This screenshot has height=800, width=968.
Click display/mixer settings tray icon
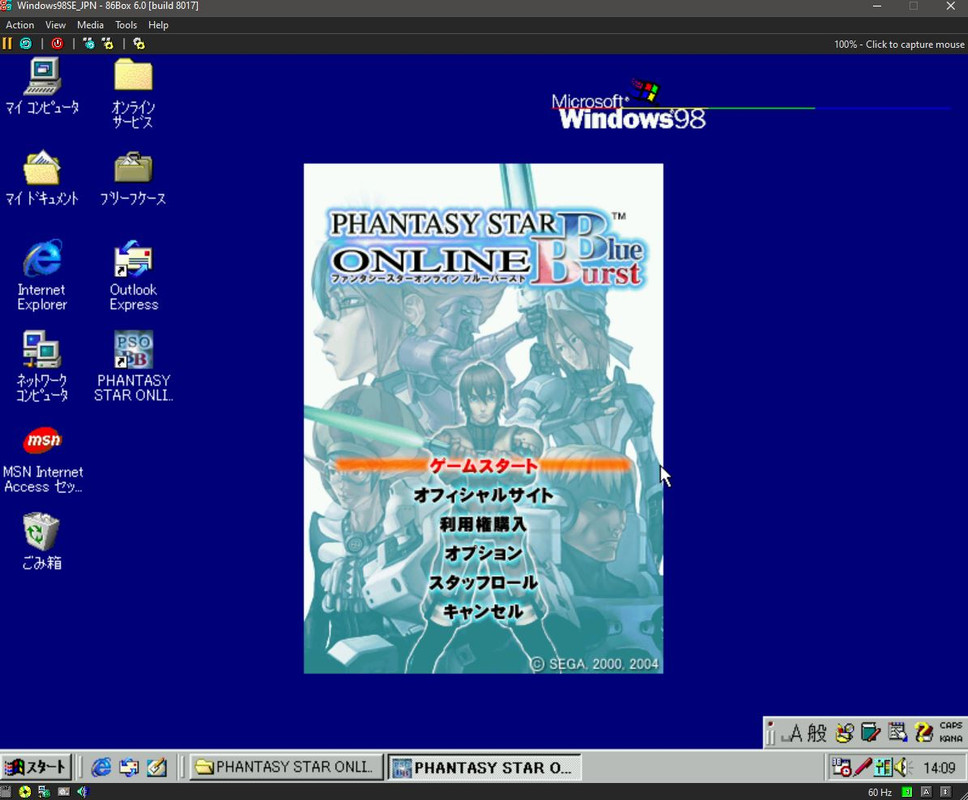pyautogui.click(x=883, y=767)
